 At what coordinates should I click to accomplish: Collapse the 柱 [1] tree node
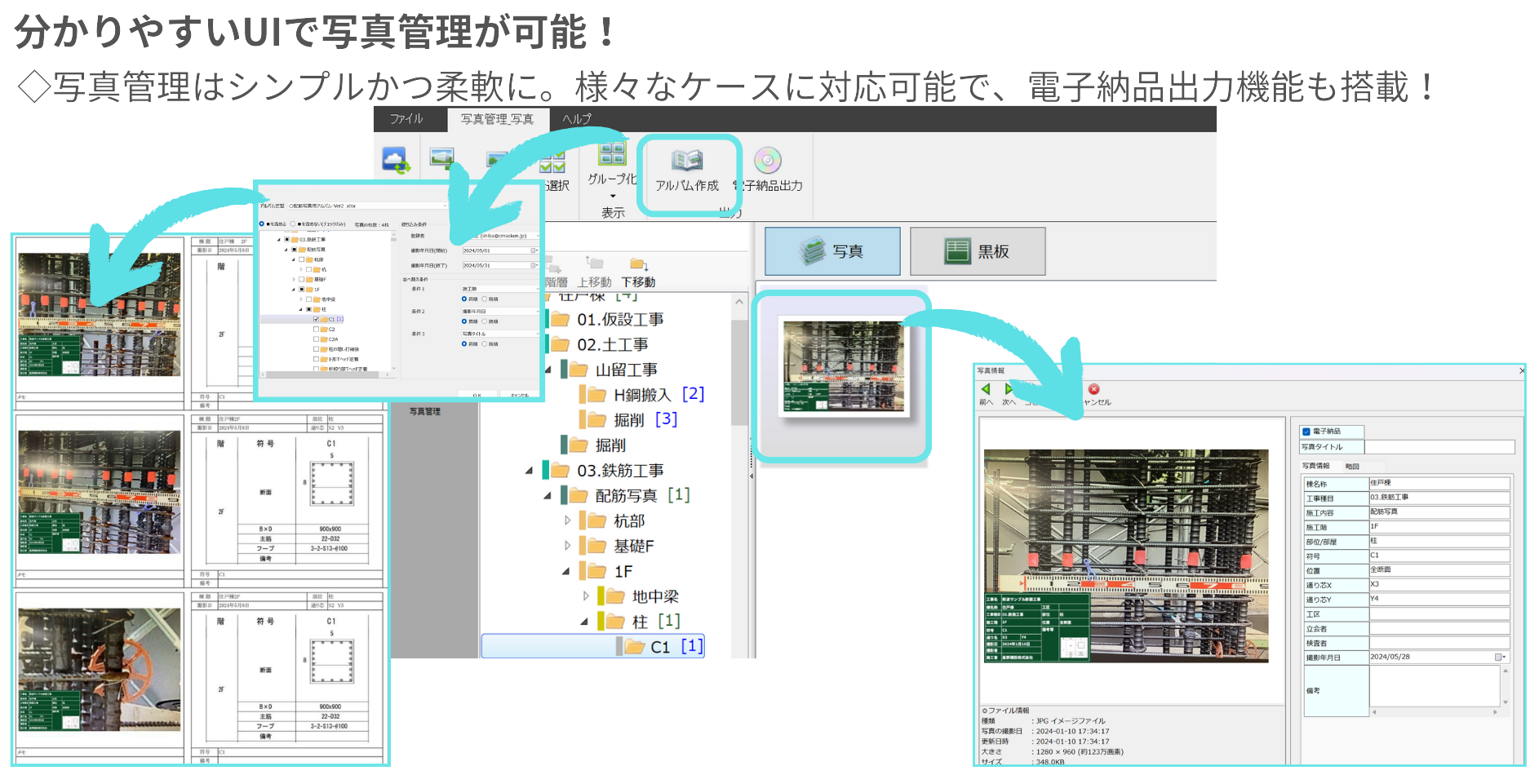click(584, 622)
